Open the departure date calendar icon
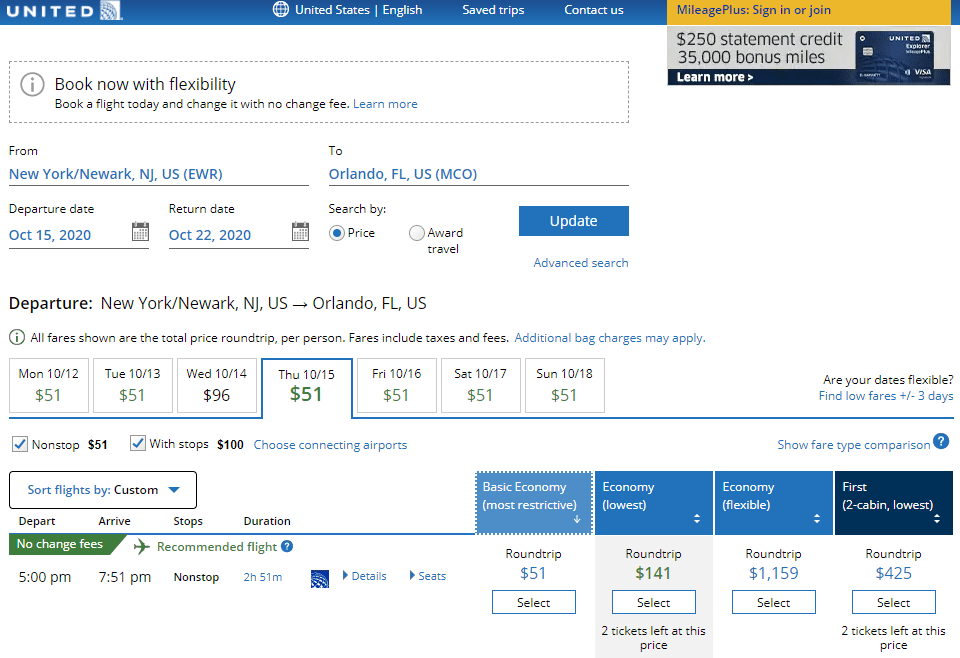 (x=141, y=232)
